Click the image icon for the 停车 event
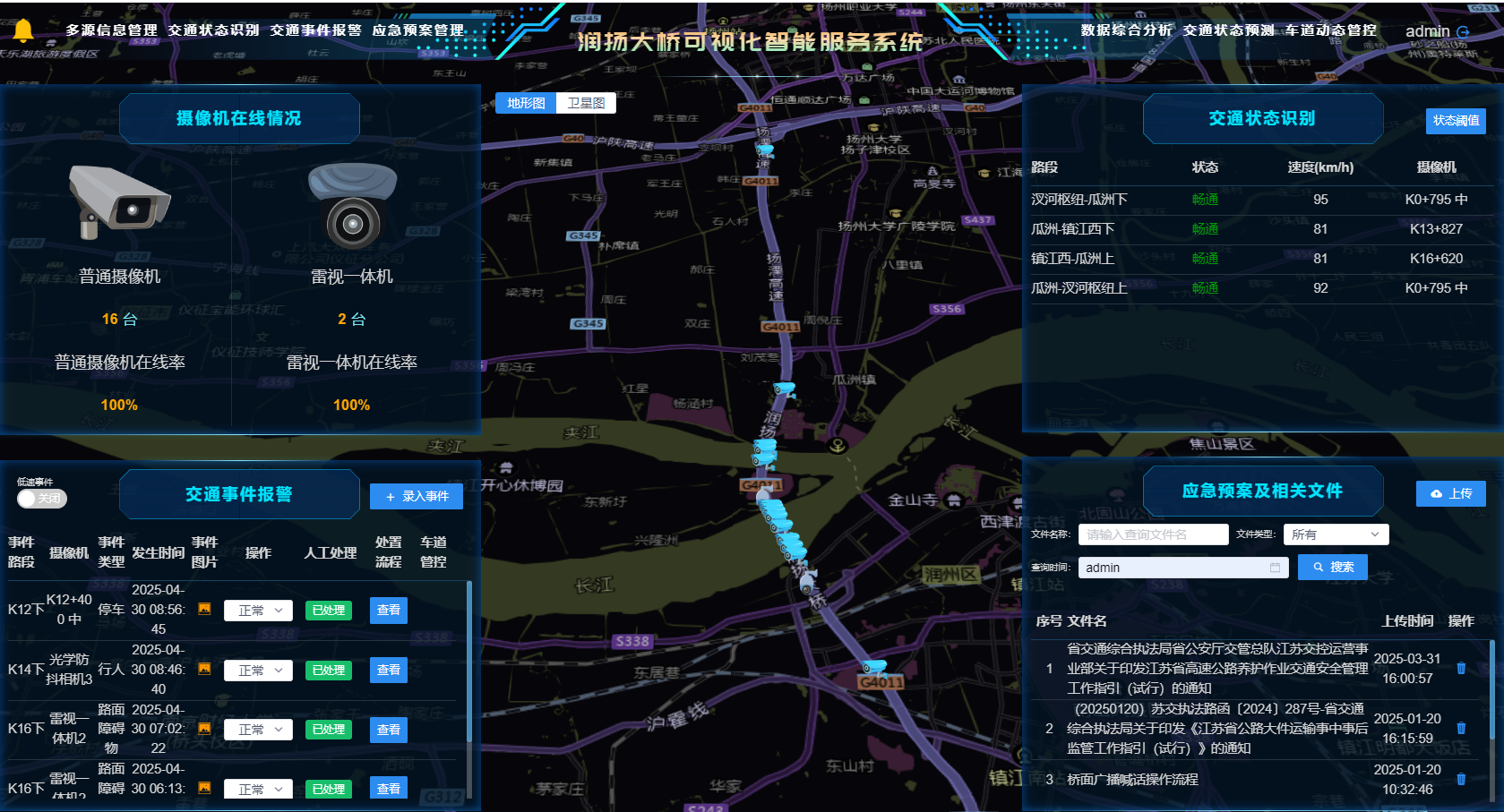Screen dimensions: 1504x812 coord(205,610)
